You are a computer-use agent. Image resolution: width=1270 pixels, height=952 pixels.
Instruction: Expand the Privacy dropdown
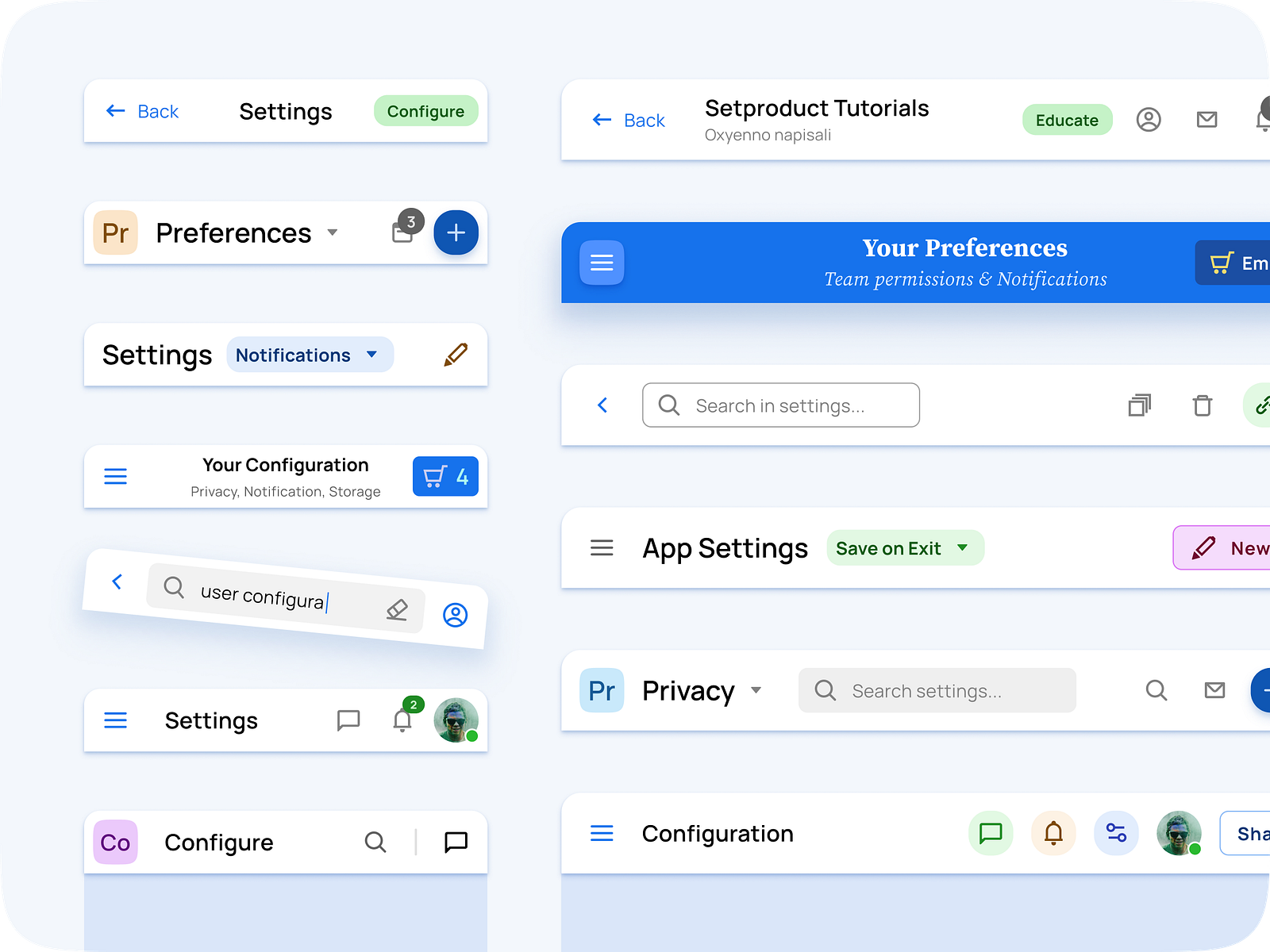point(756,690)
